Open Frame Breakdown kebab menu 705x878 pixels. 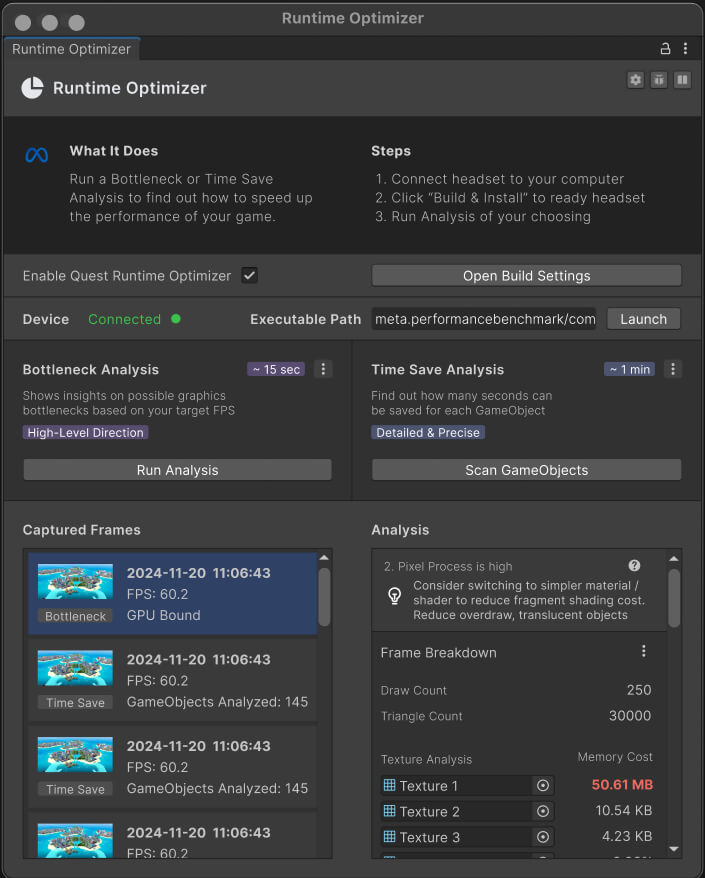(x=644, y=652)
